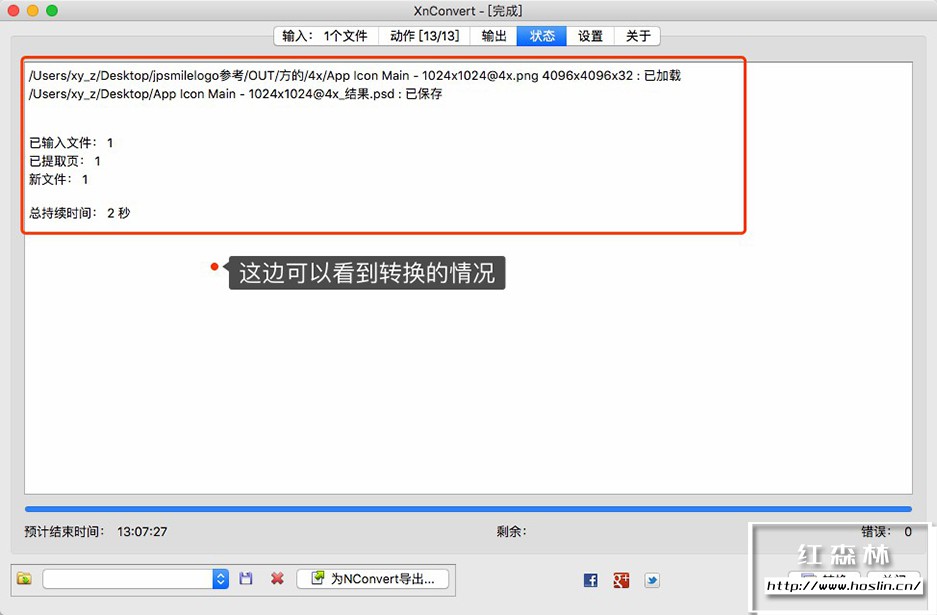937x615 pixels.
Task: Click the saved .psd result log line
Action: pyautogui.click(x=235, y=94)
